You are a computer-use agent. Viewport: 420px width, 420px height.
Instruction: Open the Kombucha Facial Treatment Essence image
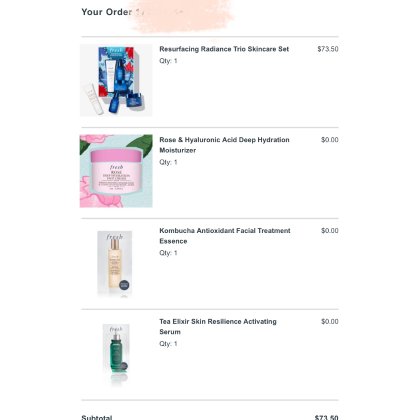point(115,263)
